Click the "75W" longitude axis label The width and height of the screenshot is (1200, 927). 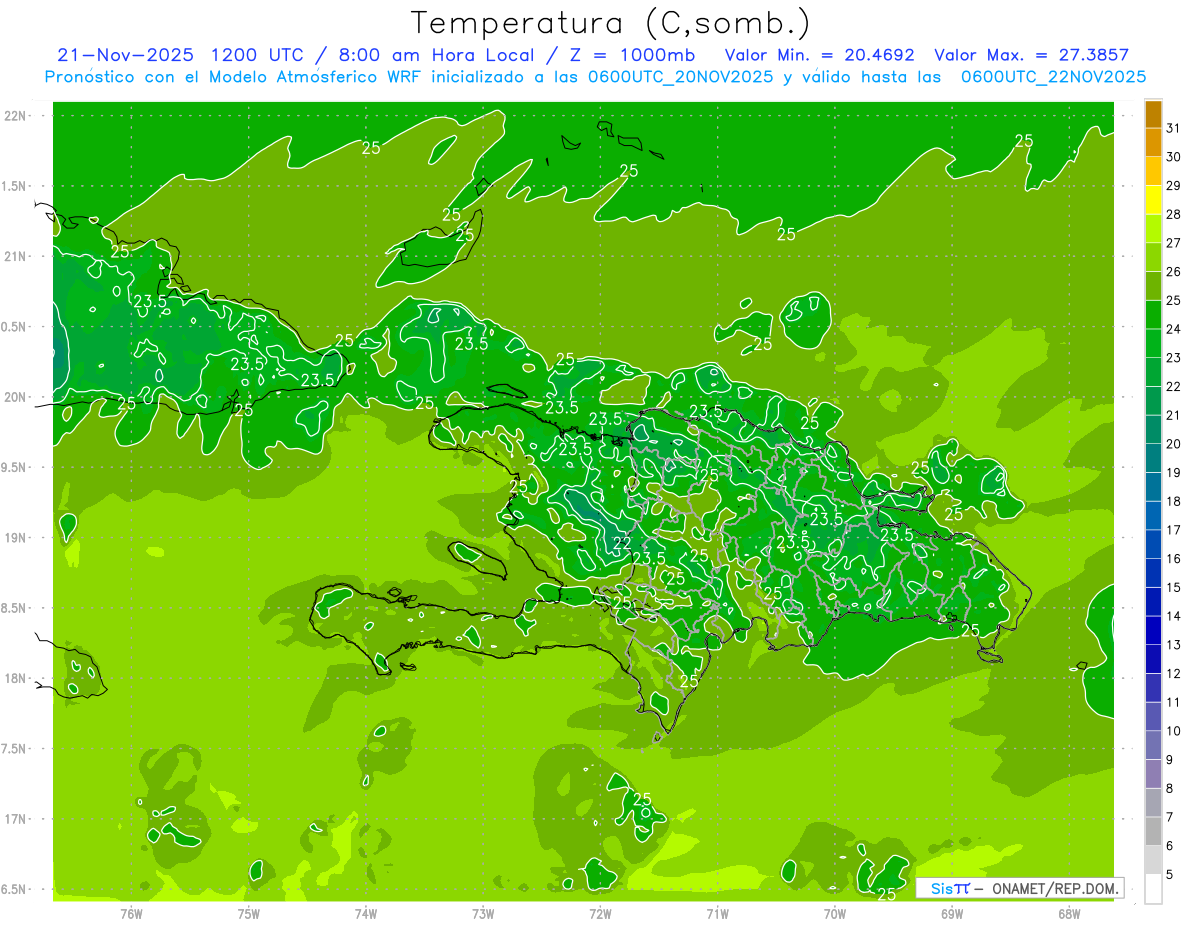(x=249, y=913)
